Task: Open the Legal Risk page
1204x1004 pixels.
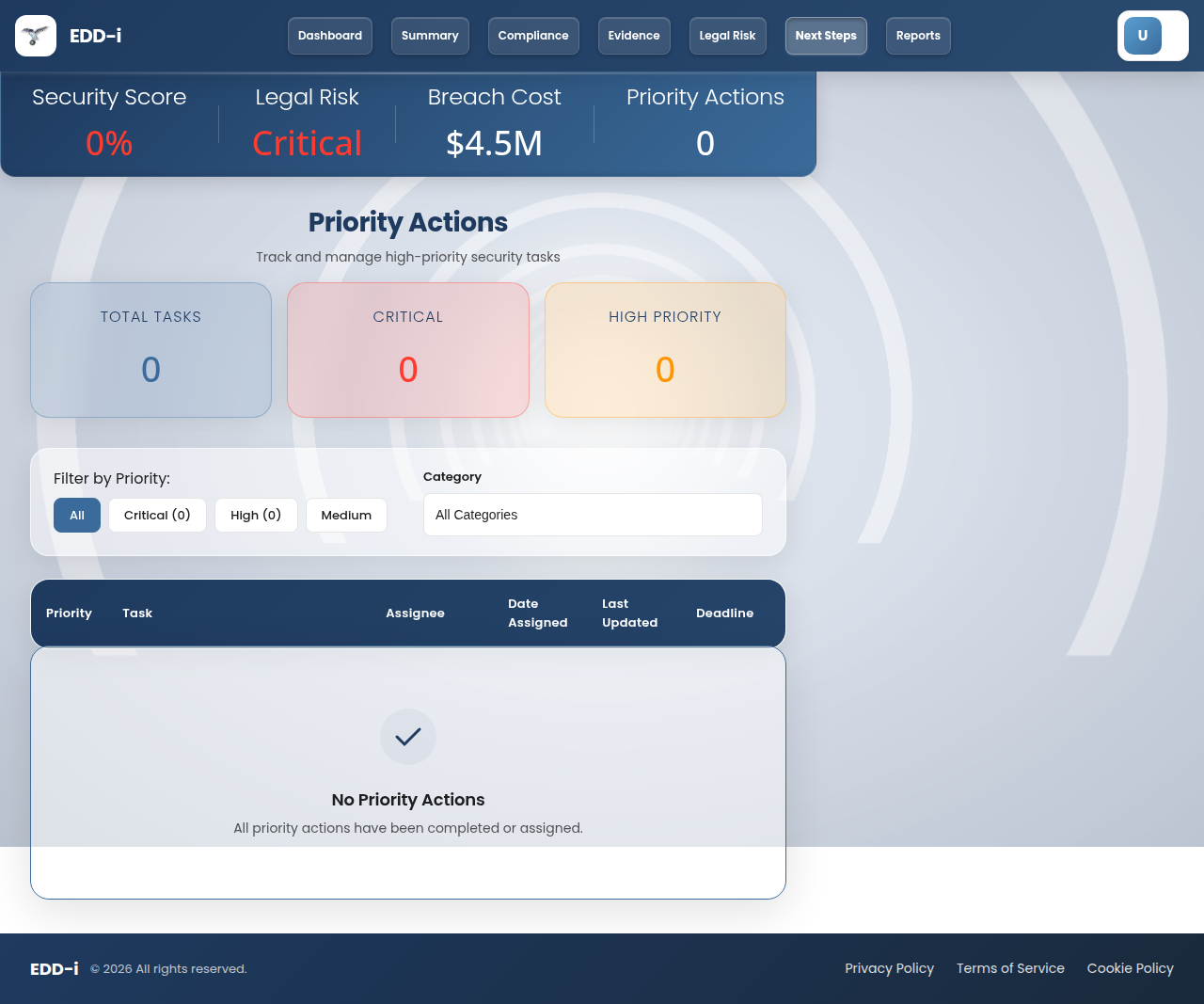Action: pos(727,35)
